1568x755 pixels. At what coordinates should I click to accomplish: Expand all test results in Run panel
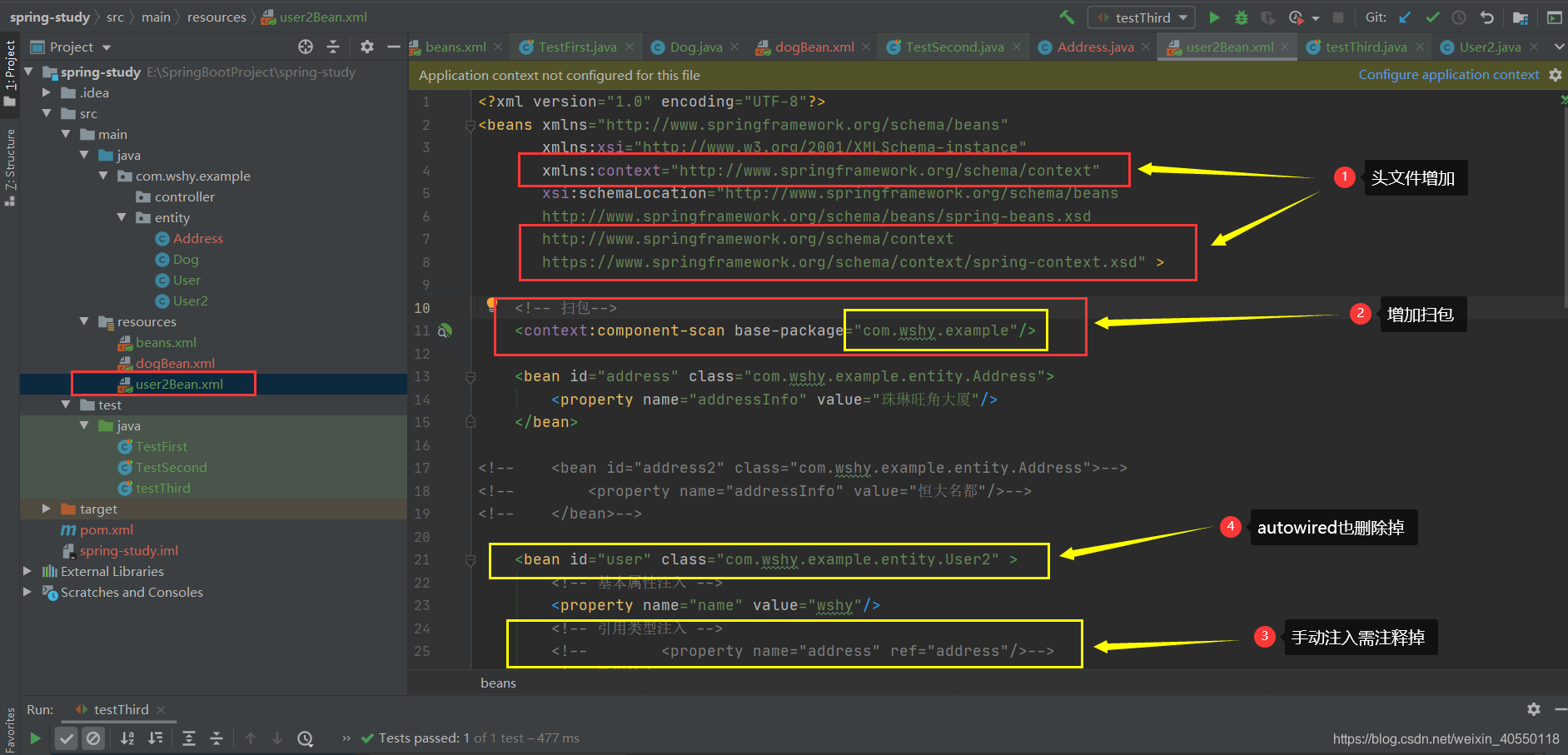click(x=189, y=738)
